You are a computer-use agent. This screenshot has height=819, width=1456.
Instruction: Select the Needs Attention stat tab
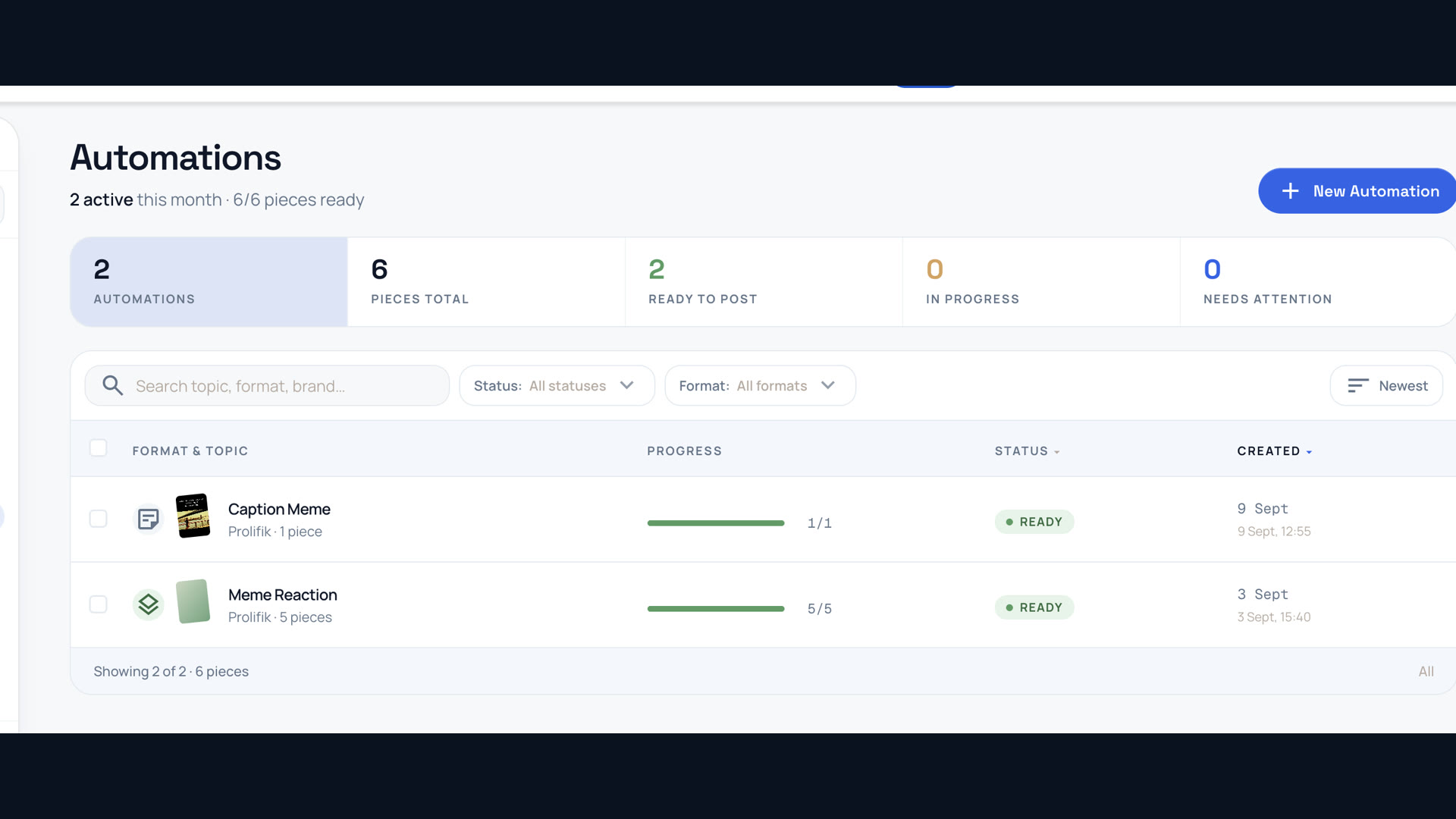pyautogui.click(x=1318, y=282)
